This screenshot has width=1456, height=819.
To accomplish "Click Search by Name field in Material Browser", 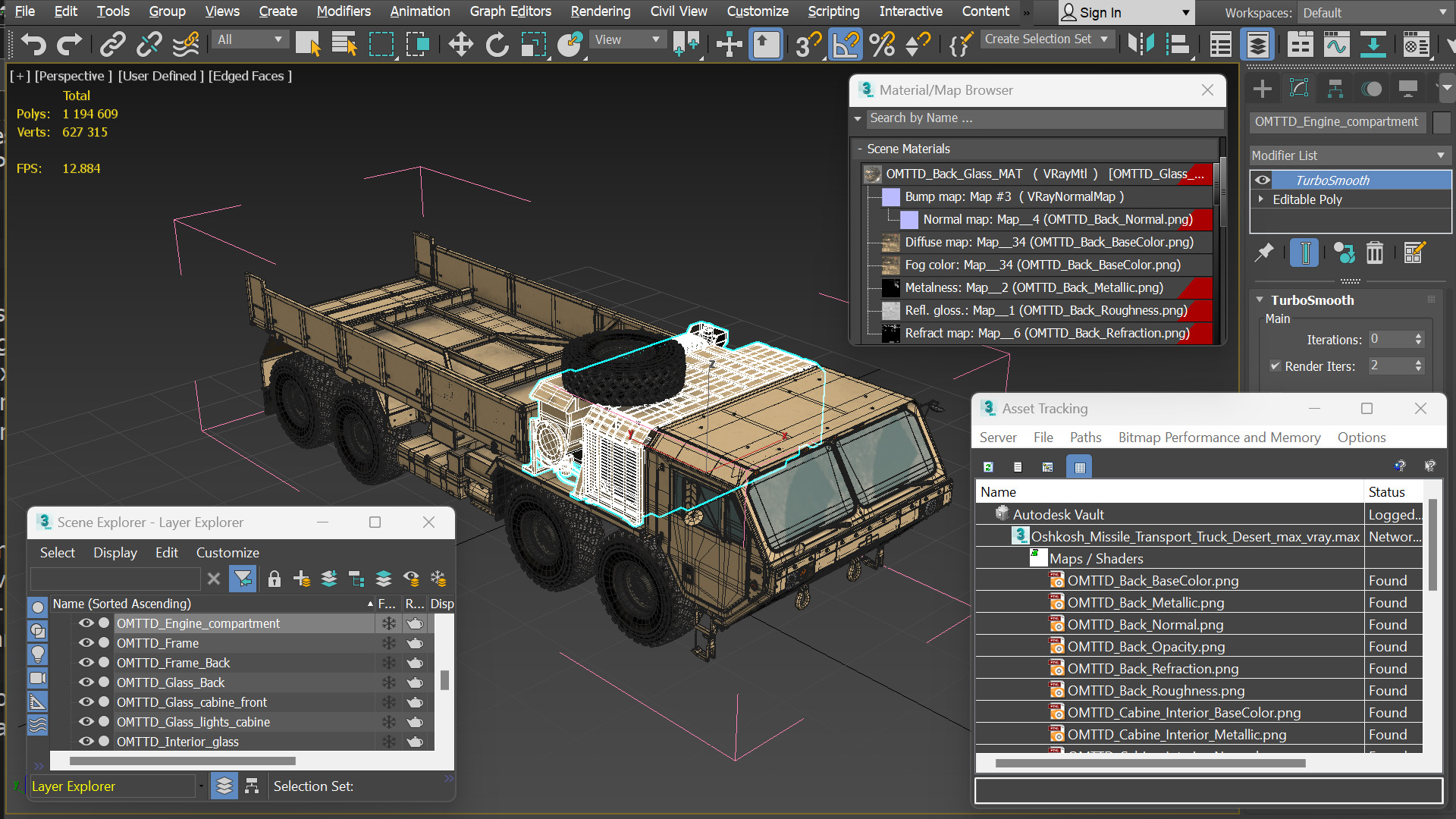I will 1045,118.
